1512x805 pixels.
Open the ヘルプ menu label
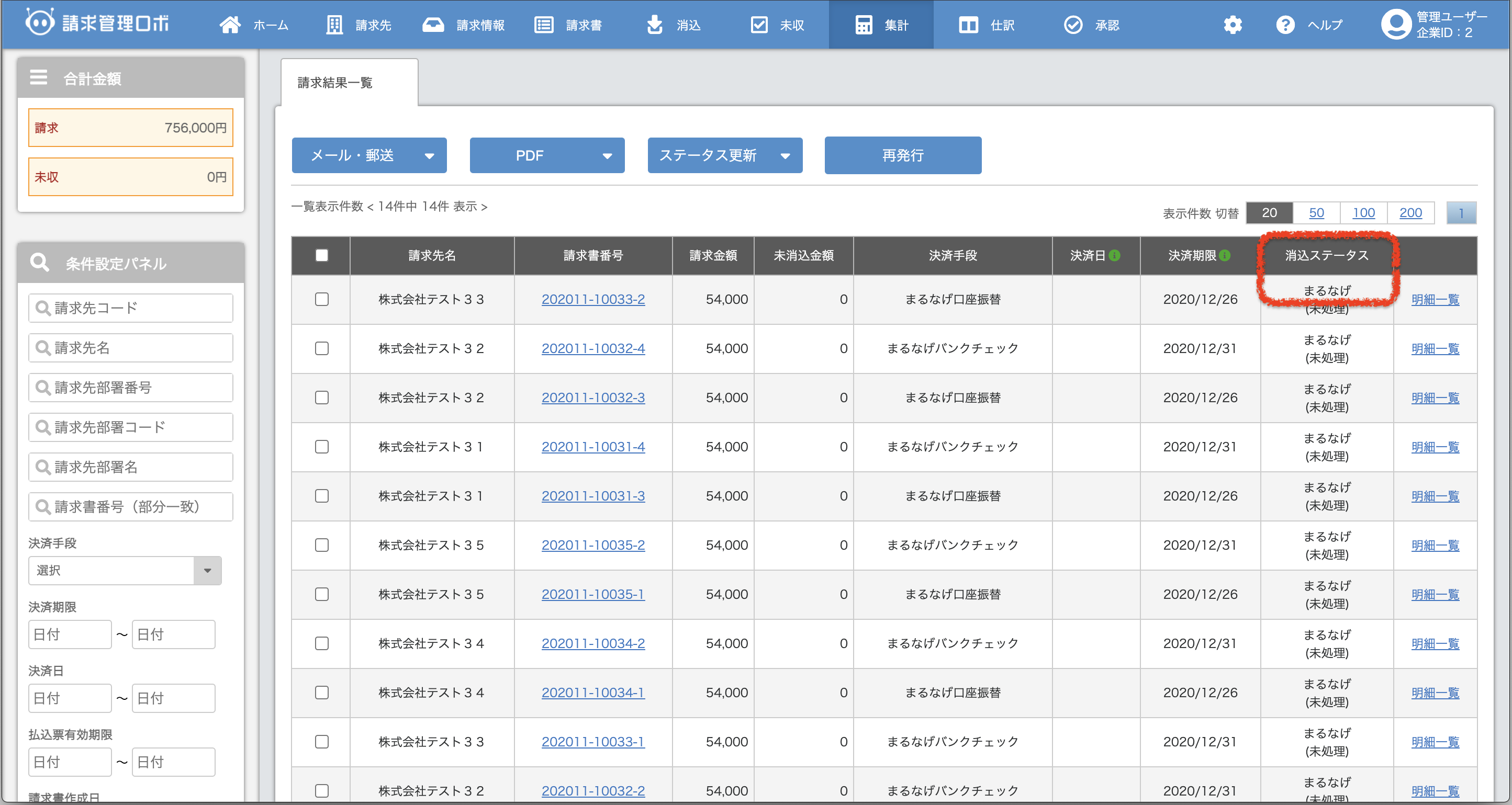click(1325, 25)
